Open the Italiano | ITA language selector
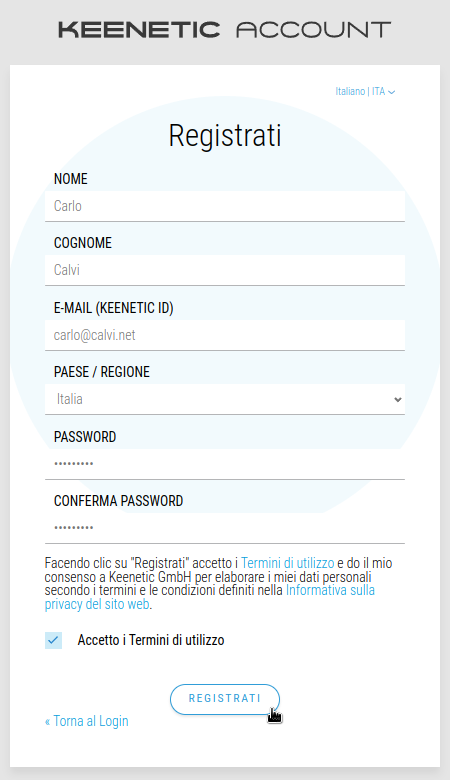 coord(365,92)
